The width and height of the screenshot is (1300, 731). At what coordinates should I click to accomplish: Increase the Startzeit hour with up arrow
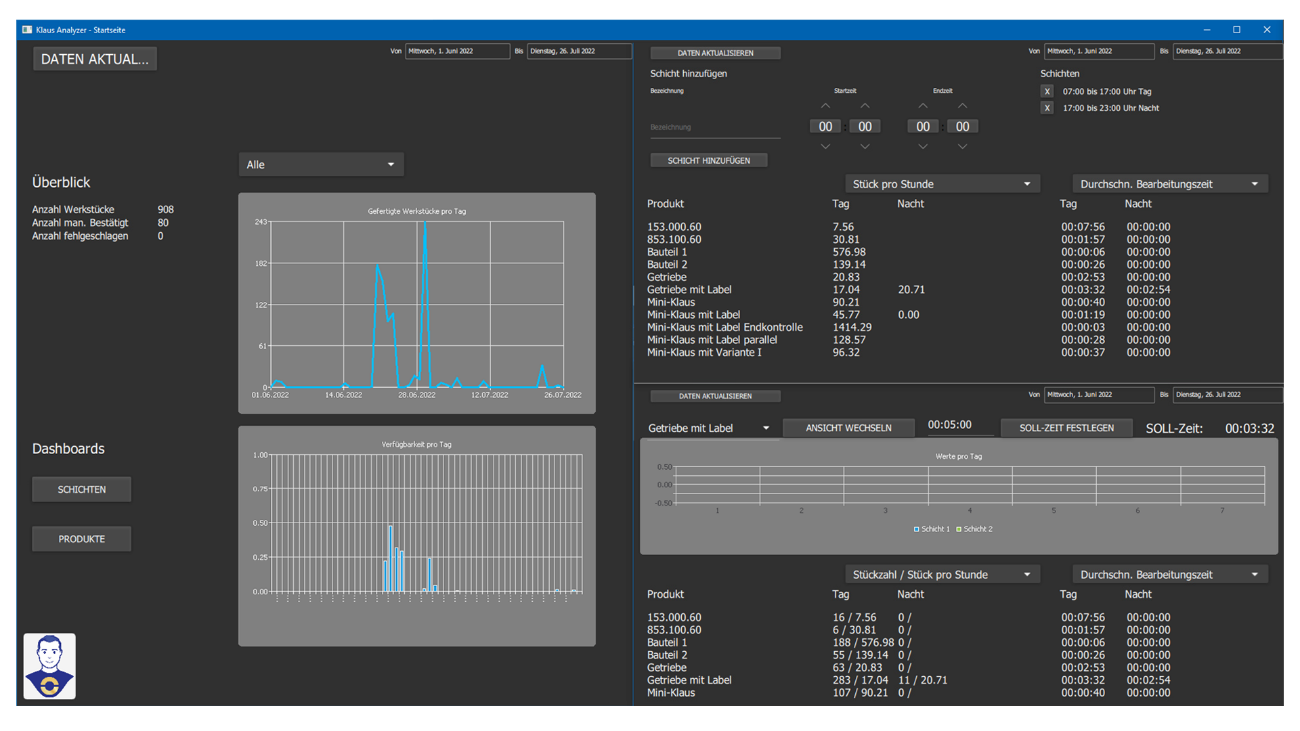click(x=825, y=106)
